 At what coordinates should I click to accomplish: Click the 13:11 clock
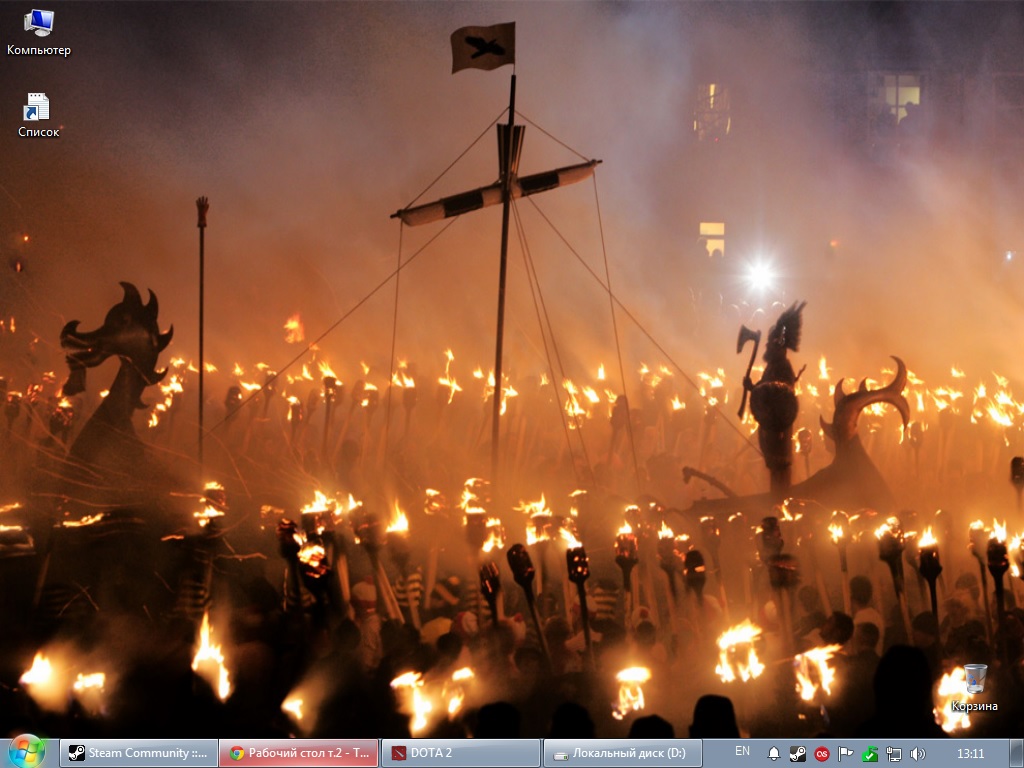coord(970,754)
